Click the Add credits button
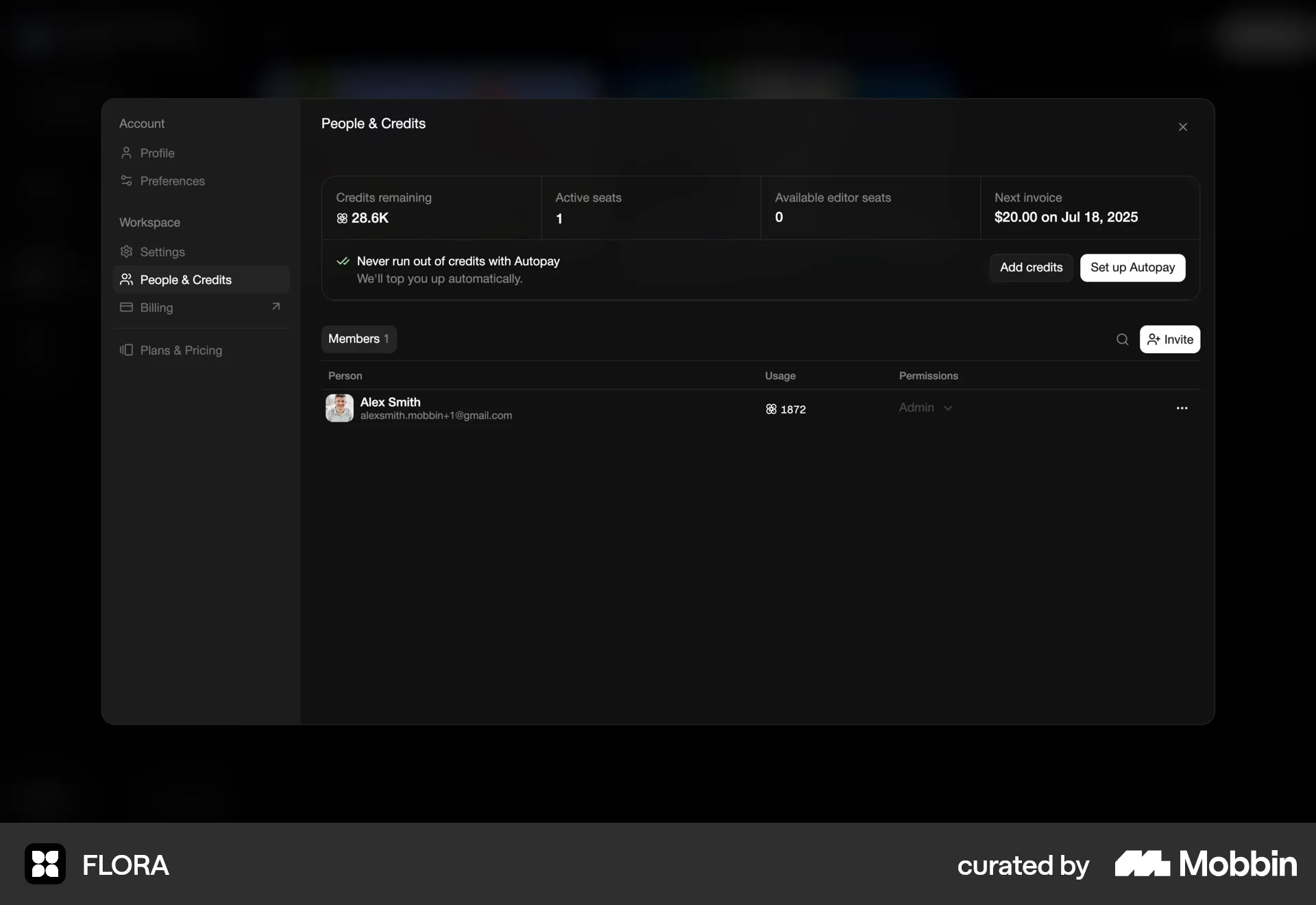 coord(1031,267)
